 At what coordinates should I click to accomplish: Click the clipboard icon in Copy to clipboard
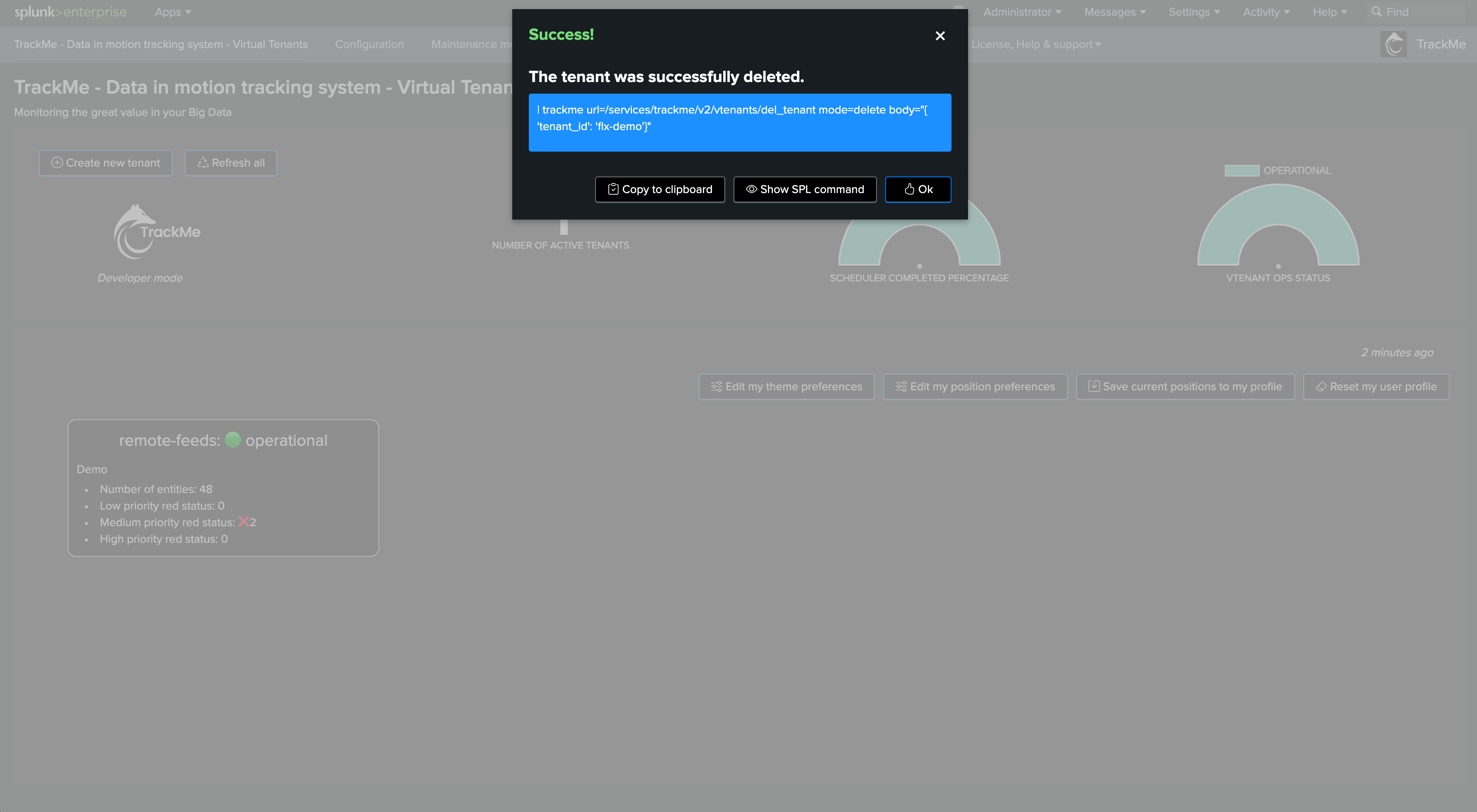(x=613, y=189)
